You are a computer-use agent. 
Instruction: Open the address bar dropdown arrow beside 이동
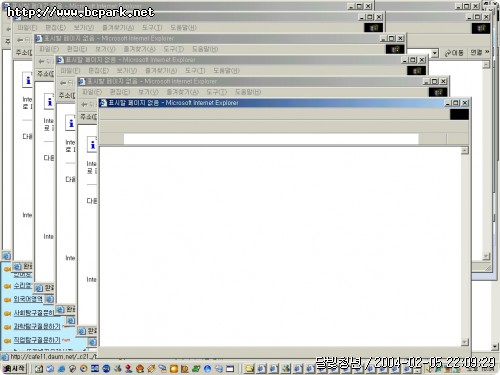point(434,53)
